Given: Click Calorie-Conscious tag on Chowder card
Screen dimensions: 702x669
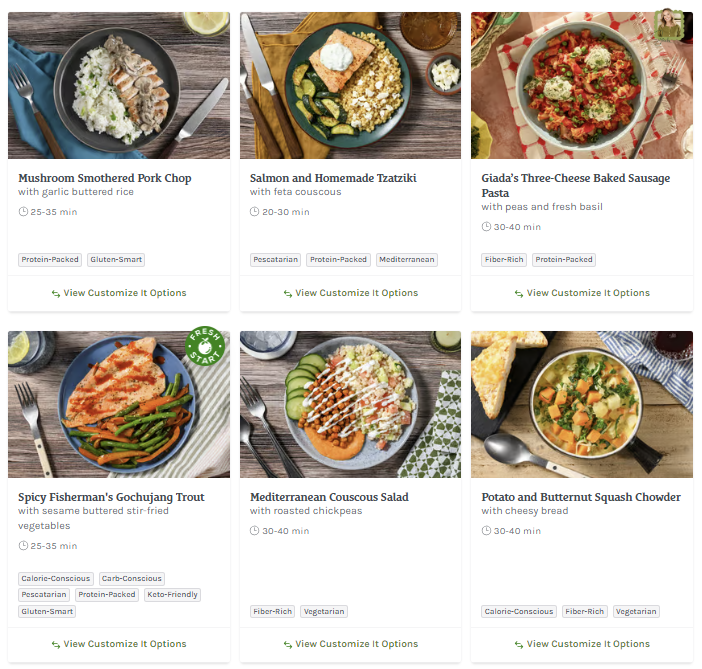Looking at the screenshot, I should [x=519, y=612].
